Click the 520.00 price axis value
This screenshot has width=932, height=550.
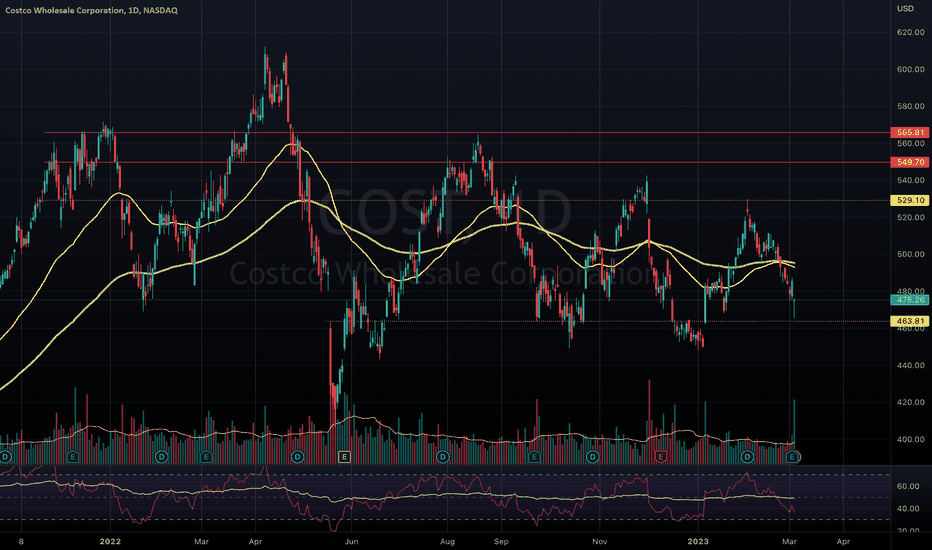[911, 217]
